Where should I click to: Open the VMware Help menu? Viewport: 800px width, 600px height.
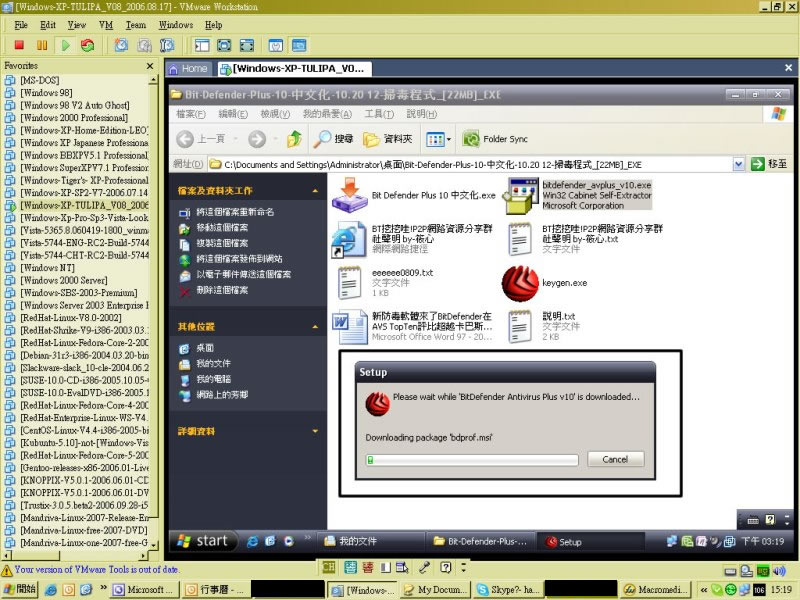point(214,25)
